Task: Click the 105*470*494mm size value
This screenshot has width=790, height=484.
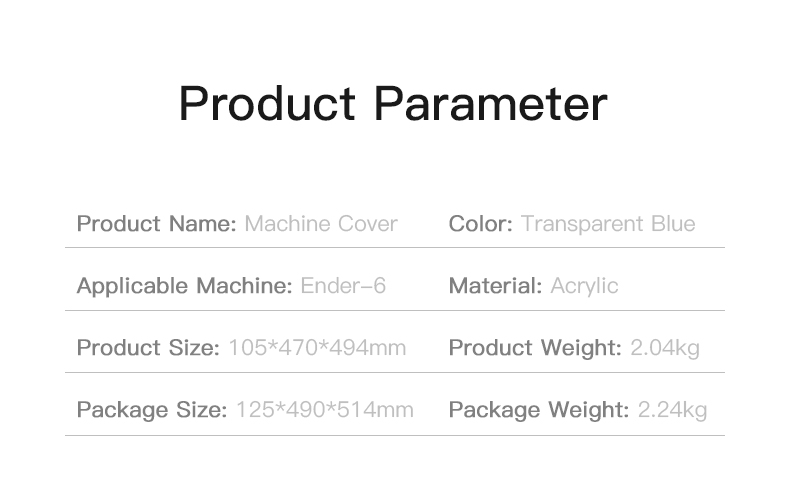Action: click(317, 348)
